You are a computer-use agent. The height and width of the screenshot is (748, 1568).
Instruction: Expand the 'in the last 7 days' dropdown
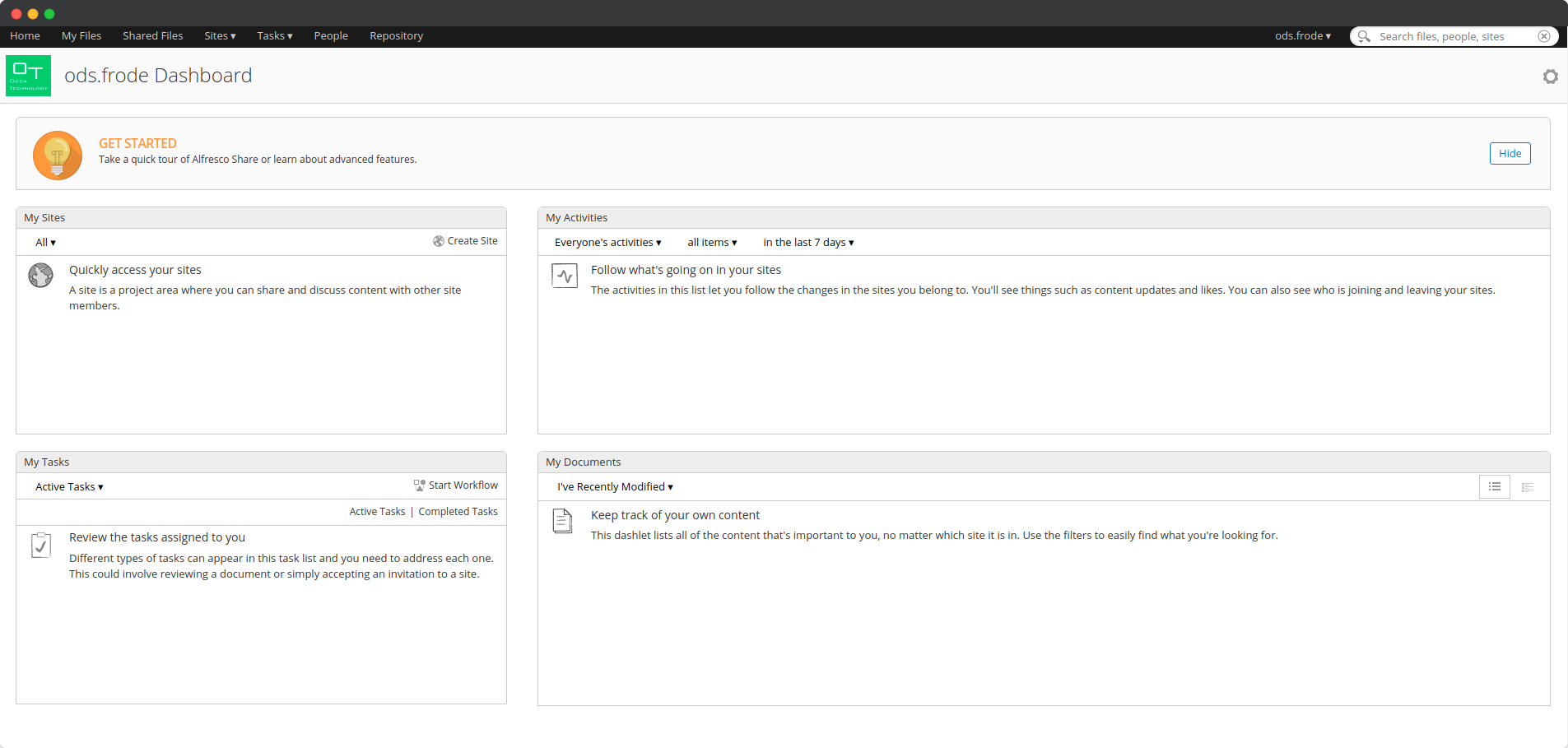(807, 243)
